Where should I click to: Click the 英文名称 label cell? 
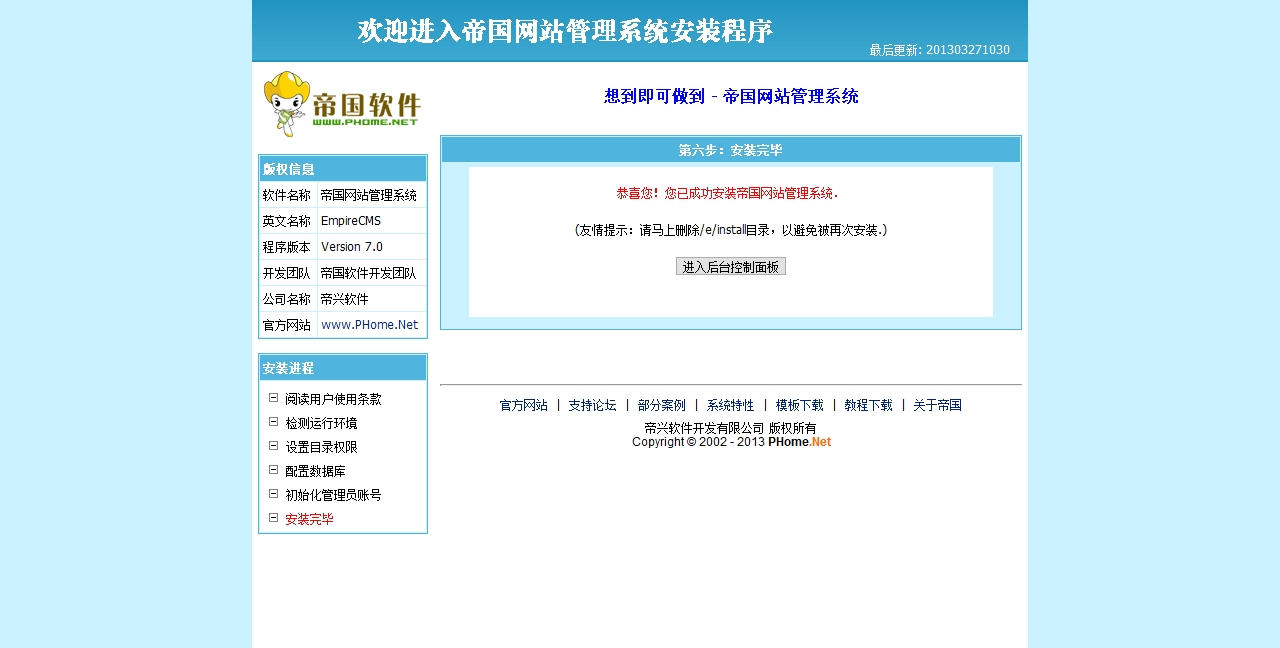[x=288, y=221]
